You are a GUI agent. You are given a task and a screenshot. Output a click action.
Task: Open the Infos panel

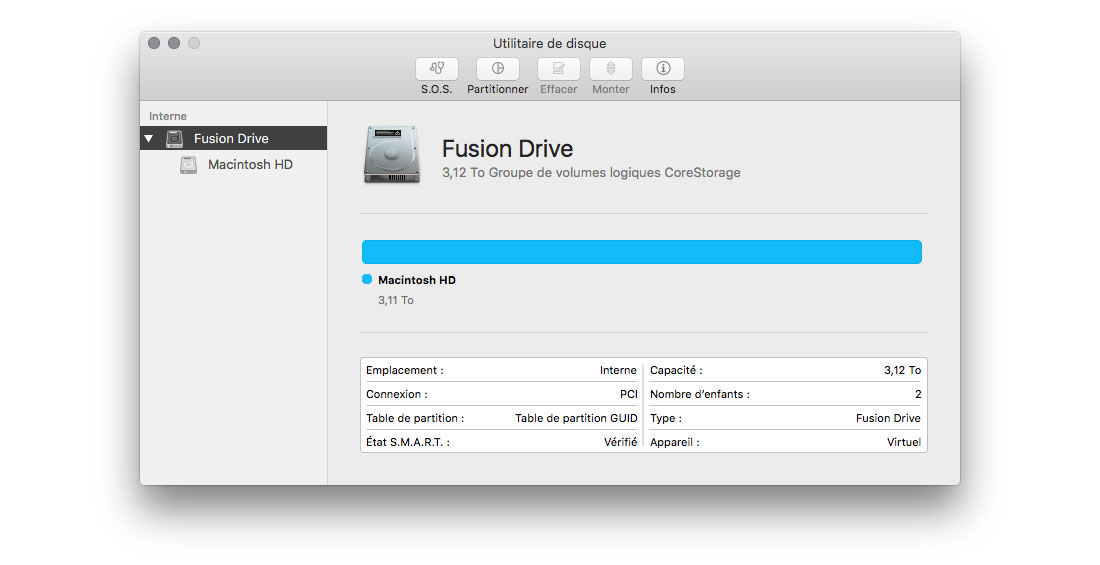tap(662, 69)
